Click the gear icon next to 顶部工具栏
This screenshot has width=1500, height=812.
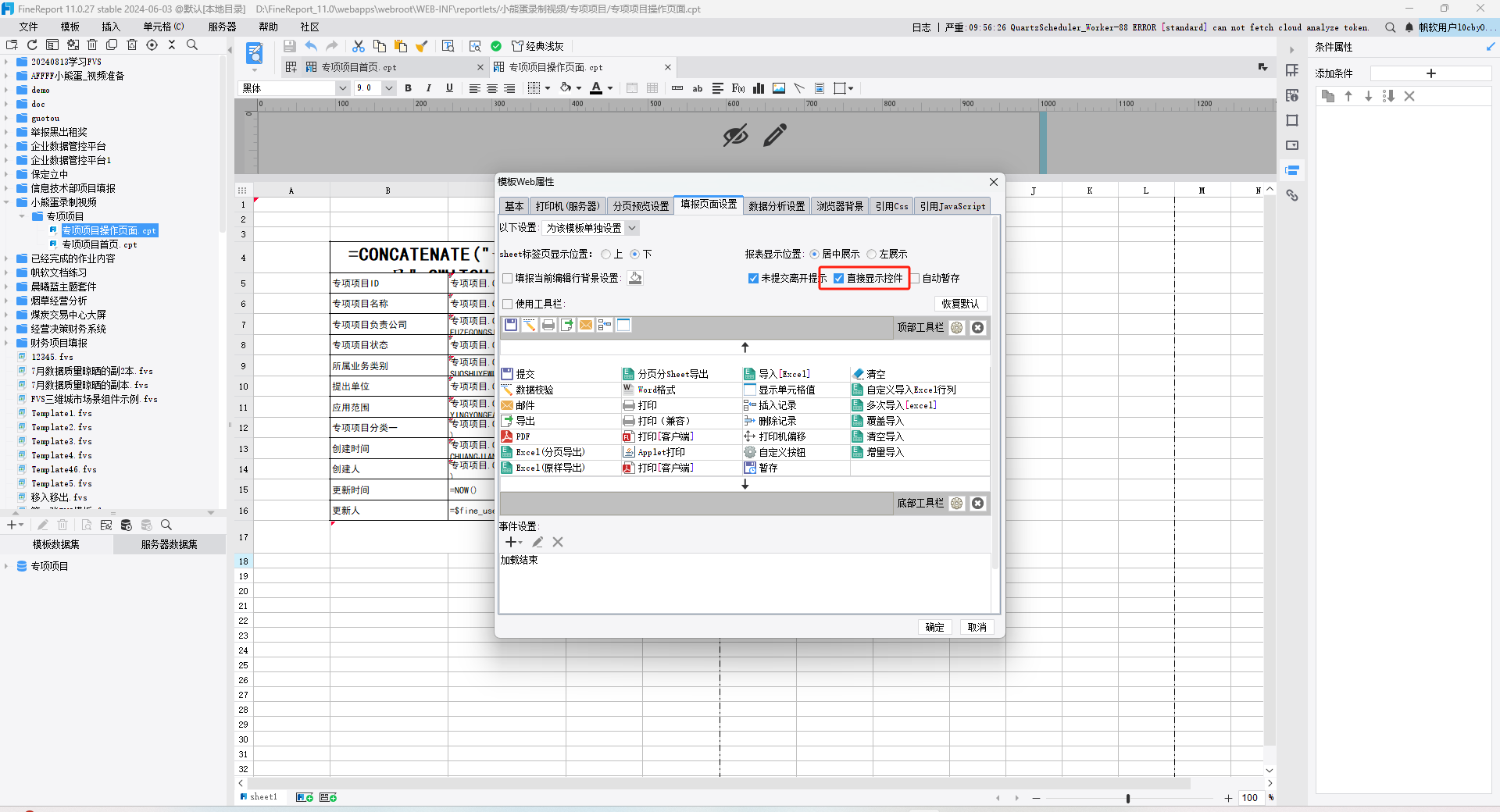click(x=957, y=328)
